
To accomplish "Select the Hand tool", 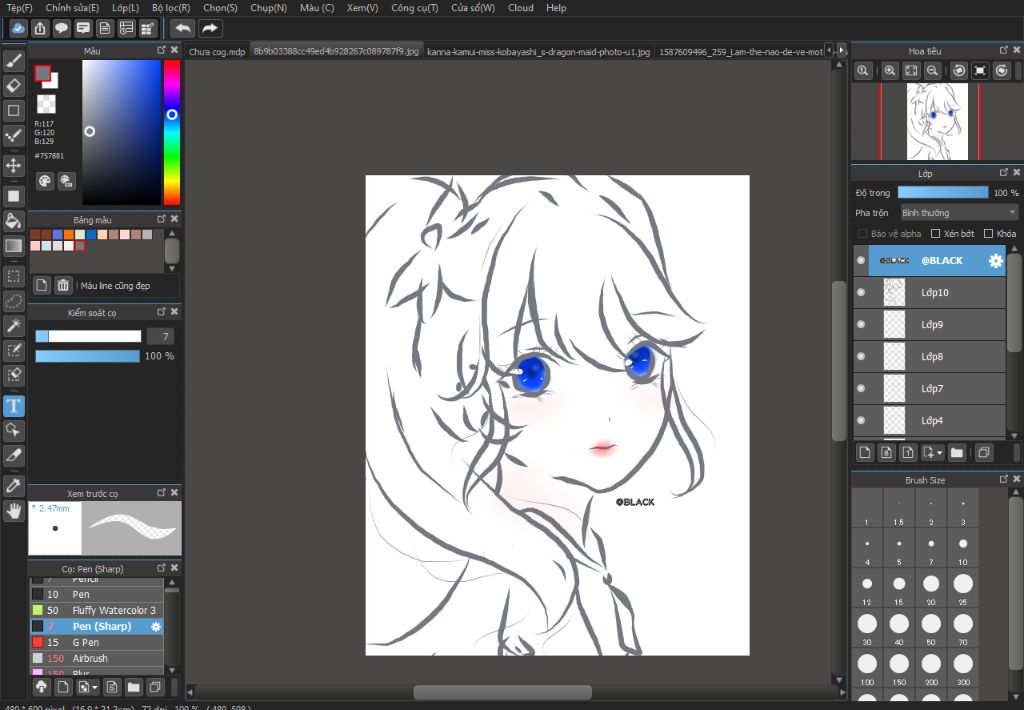I will tap(14, 511).
